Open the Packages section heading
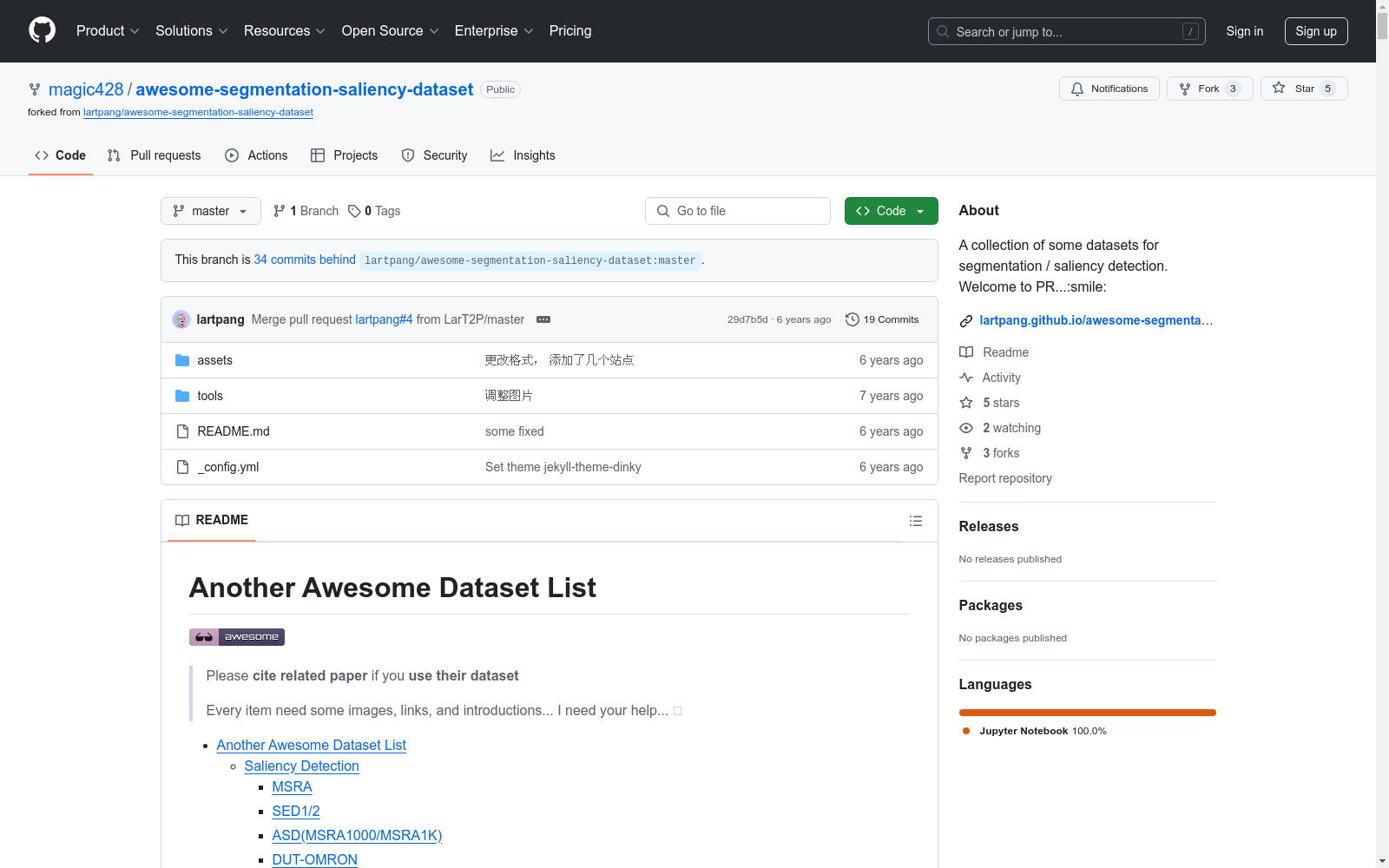 click(x=991, y=605)
